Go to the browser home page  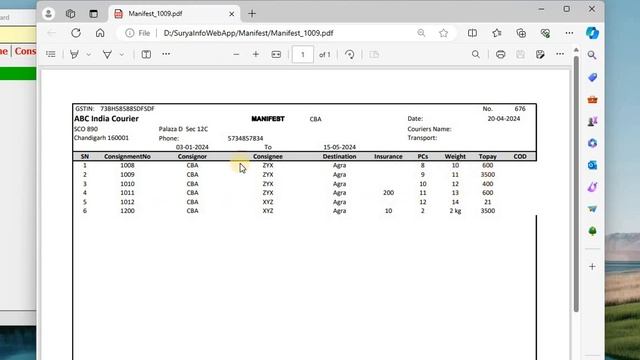[100, 33]
